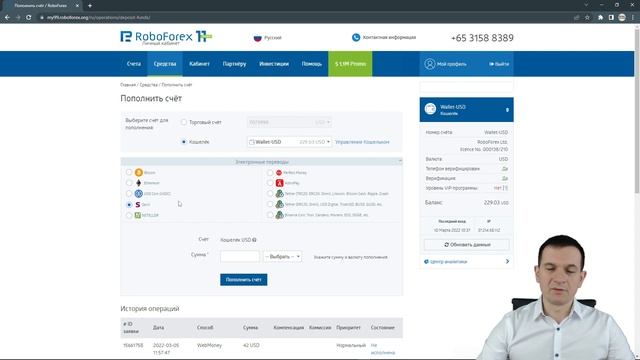
Task: Click the Wallet USD round wallet icon
Action: point(430,109)
